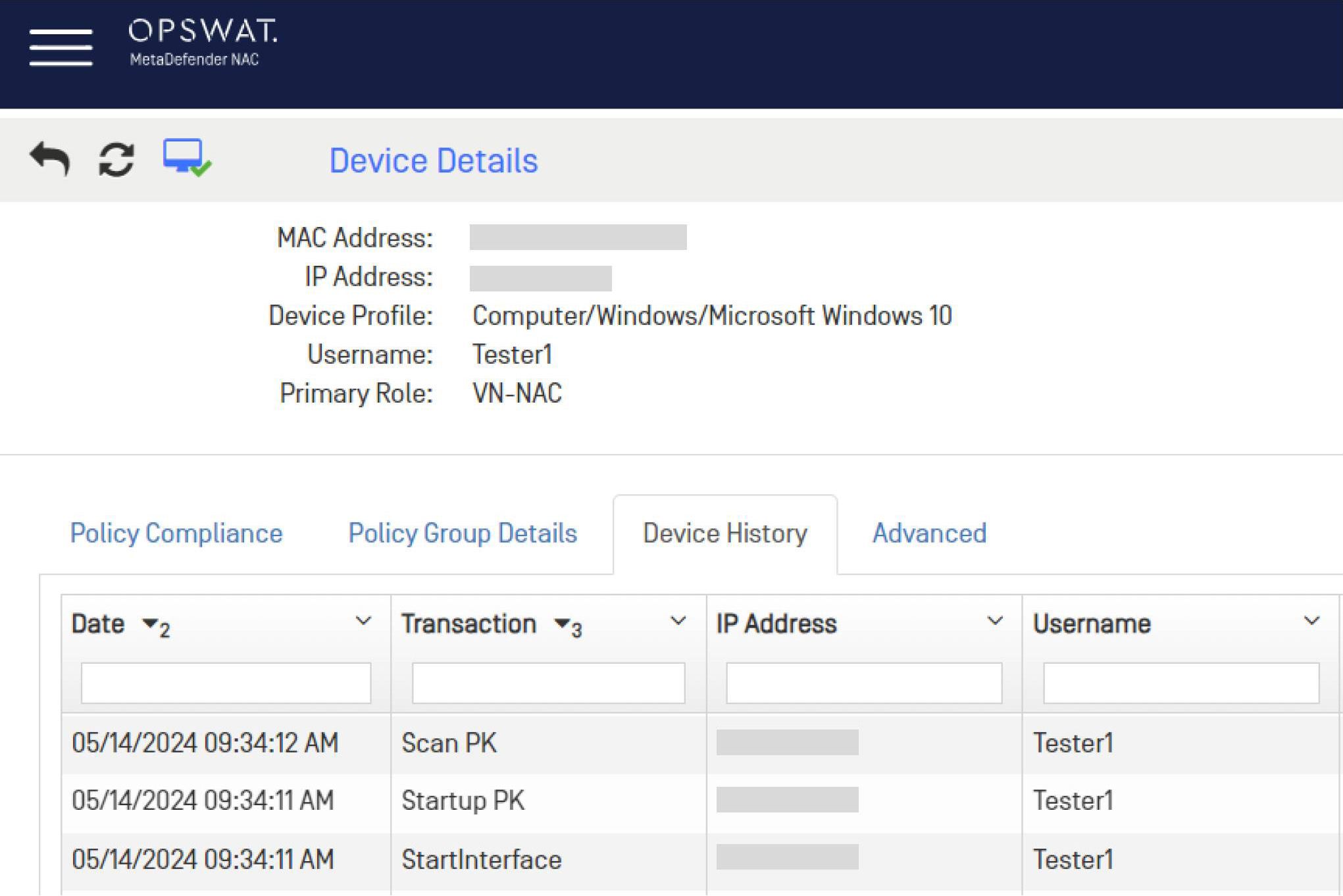The image size is (1343, 896).
Task: Click the compliant device monitor icon
Action: (187, 158)
